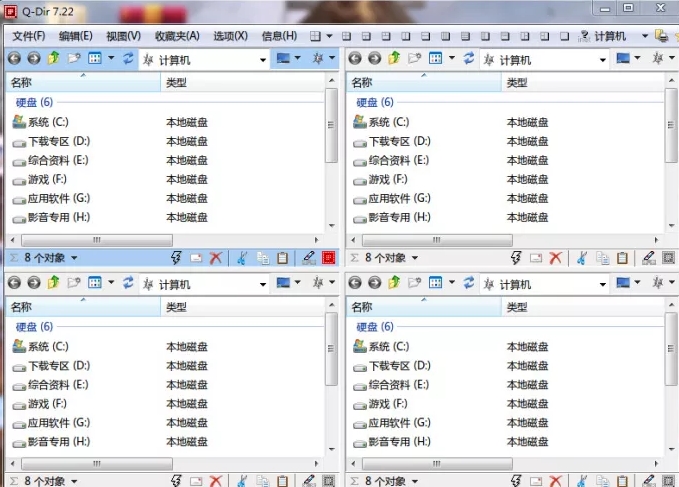Open the 编辑(E) menu
The image size is (679, 487).
point(76,36)
